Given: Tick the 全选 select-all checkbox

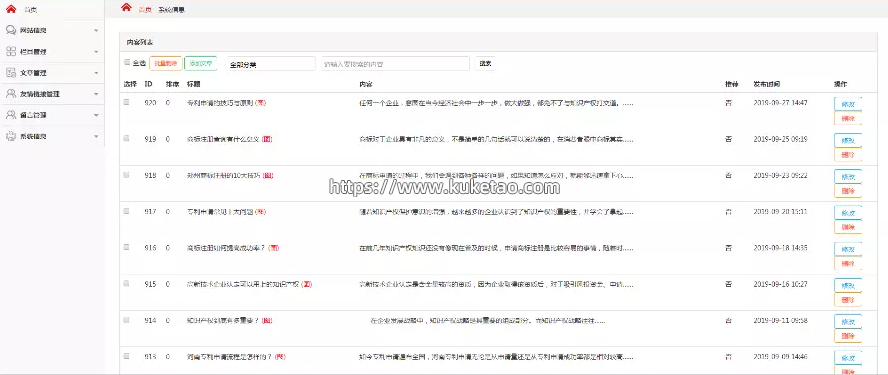Looking at the screenshot, I should [x=127, y=63].
